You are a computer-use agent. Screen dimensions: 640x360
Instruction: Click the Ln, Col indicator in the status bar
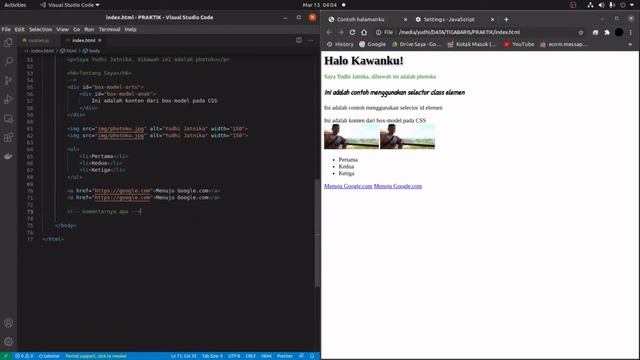183,356
